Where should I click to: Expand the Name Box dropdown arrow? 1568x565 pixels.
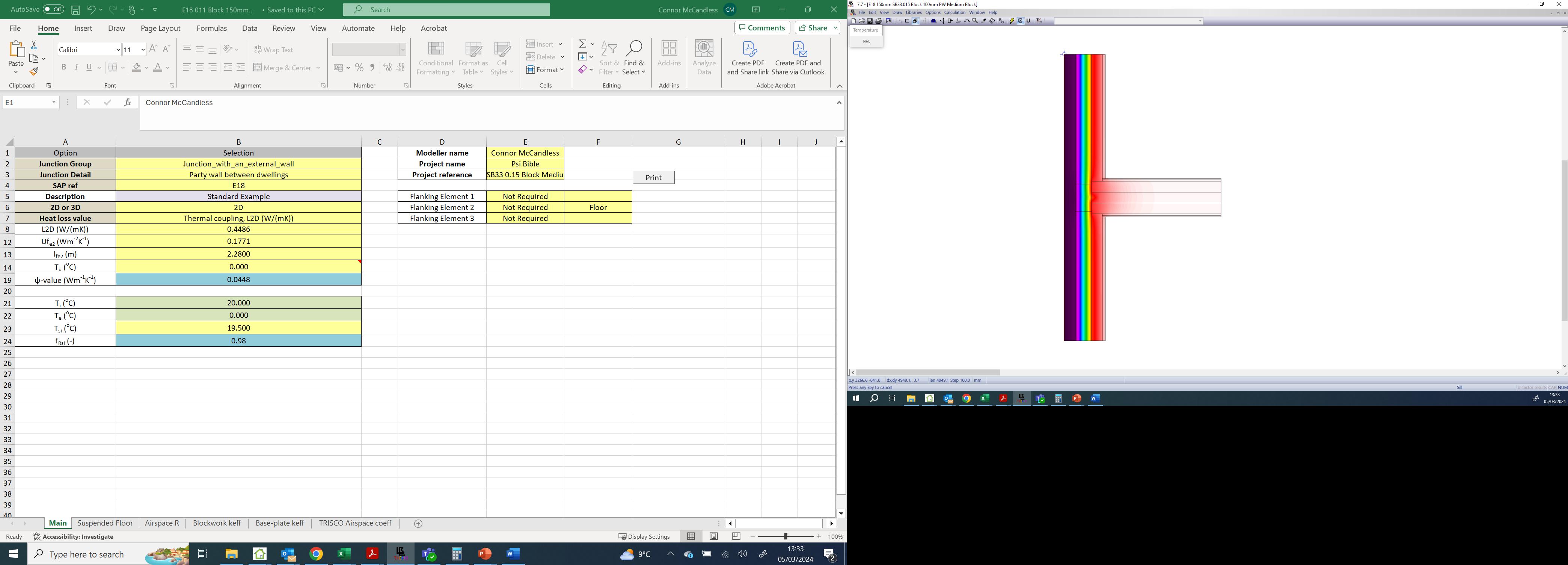54,102
